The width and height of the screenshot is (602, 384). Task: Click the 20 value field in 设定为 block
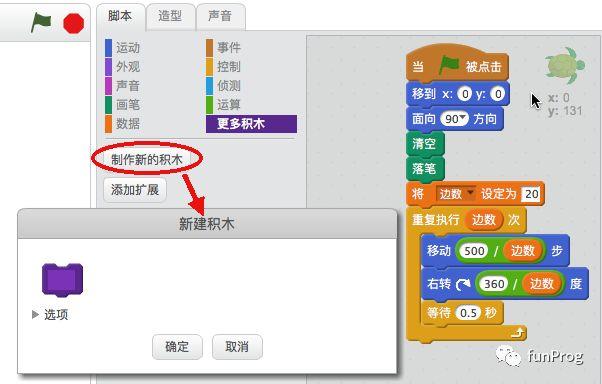pos(531,194)
